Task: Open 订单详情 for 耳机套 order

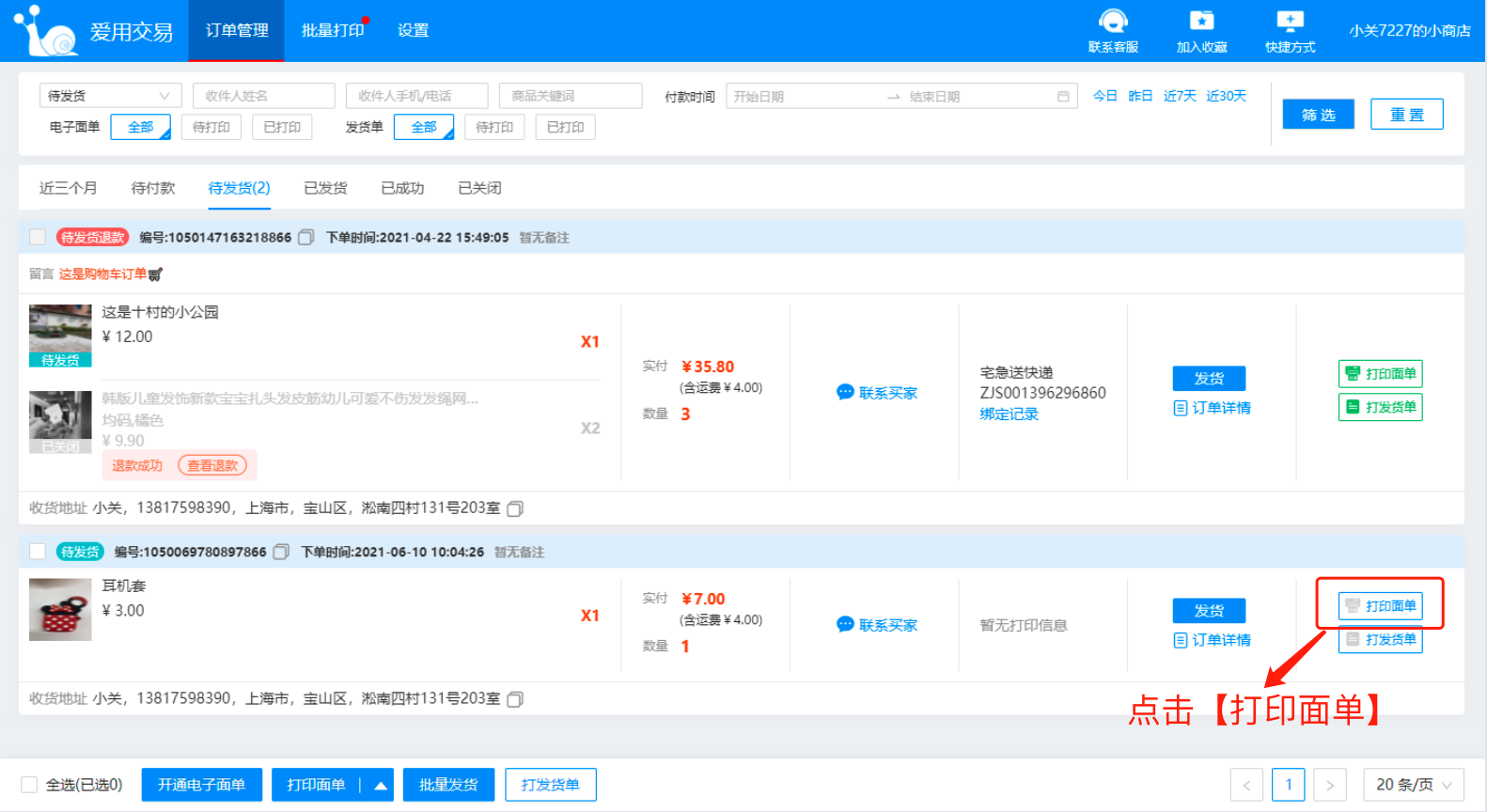Action: pyautogui.click(x=1213, y=640)
